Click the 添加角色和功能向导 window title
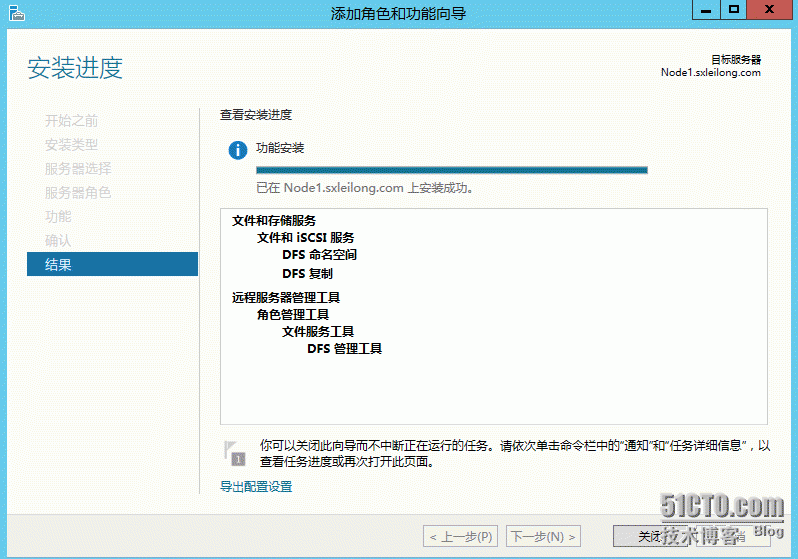The width and height of the screenshot is (798, 559). point(398,13)
